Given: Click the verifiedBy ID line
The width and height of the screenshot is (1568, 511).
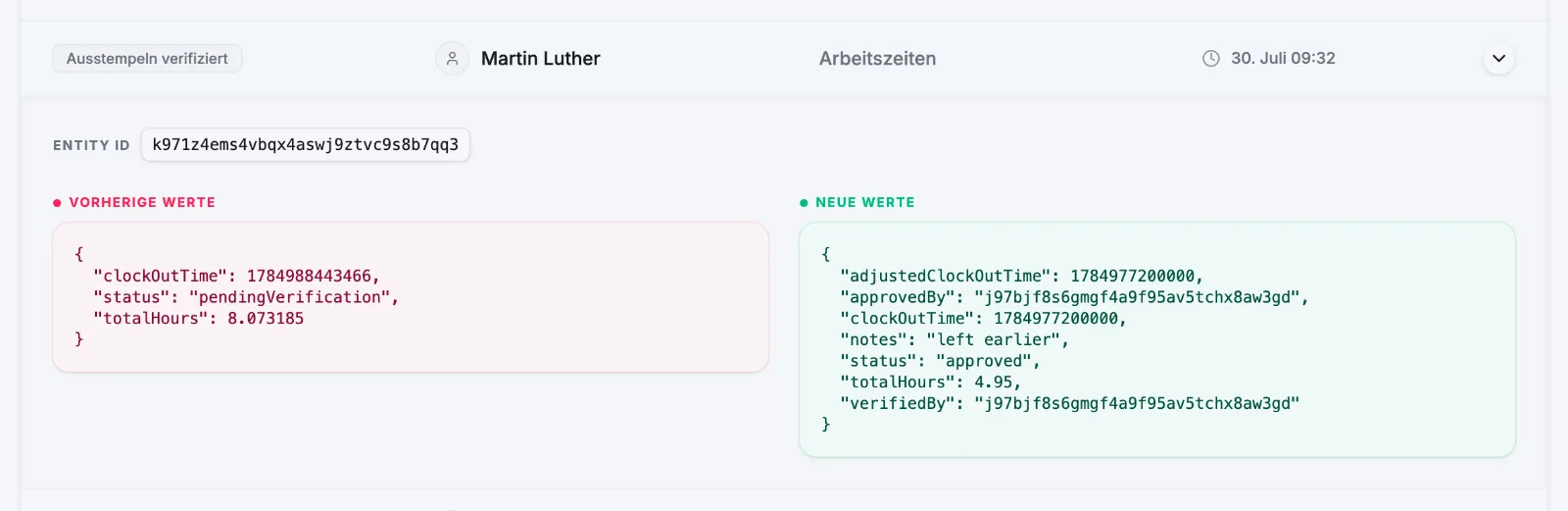Looking at the screenshot, I should pyautogui.click(x=1069, y=403).
